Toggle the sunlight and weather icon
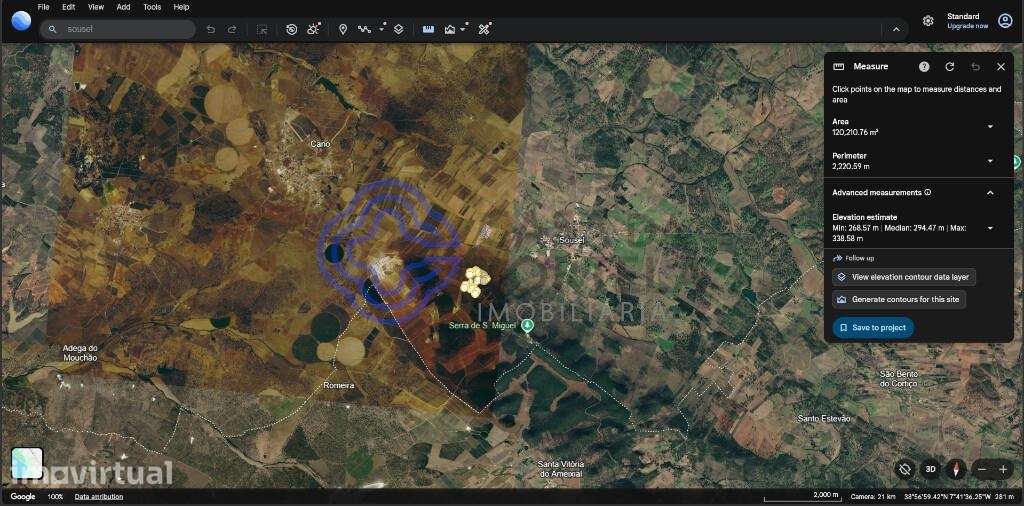Image resolution: width=1024 pixels, height=506 pixels. point(314,29)
